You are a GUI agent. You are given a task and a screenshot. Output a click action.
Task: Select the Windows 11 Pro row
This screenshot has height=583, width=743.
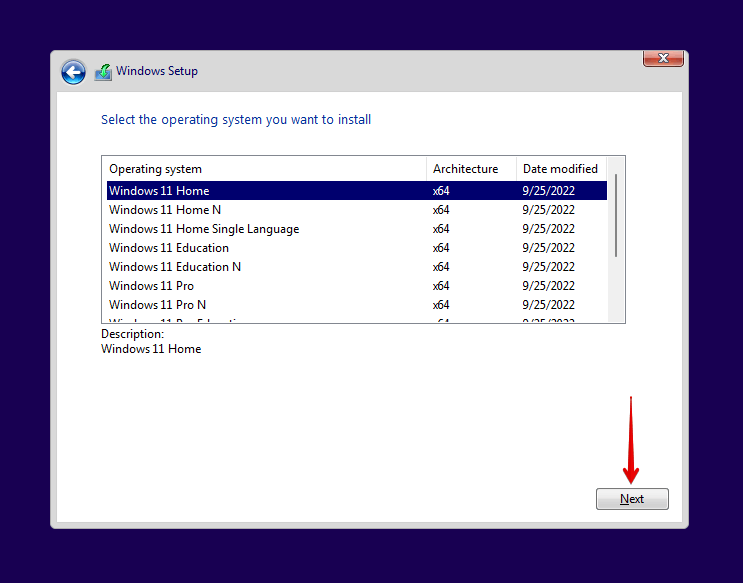(357, 285)
